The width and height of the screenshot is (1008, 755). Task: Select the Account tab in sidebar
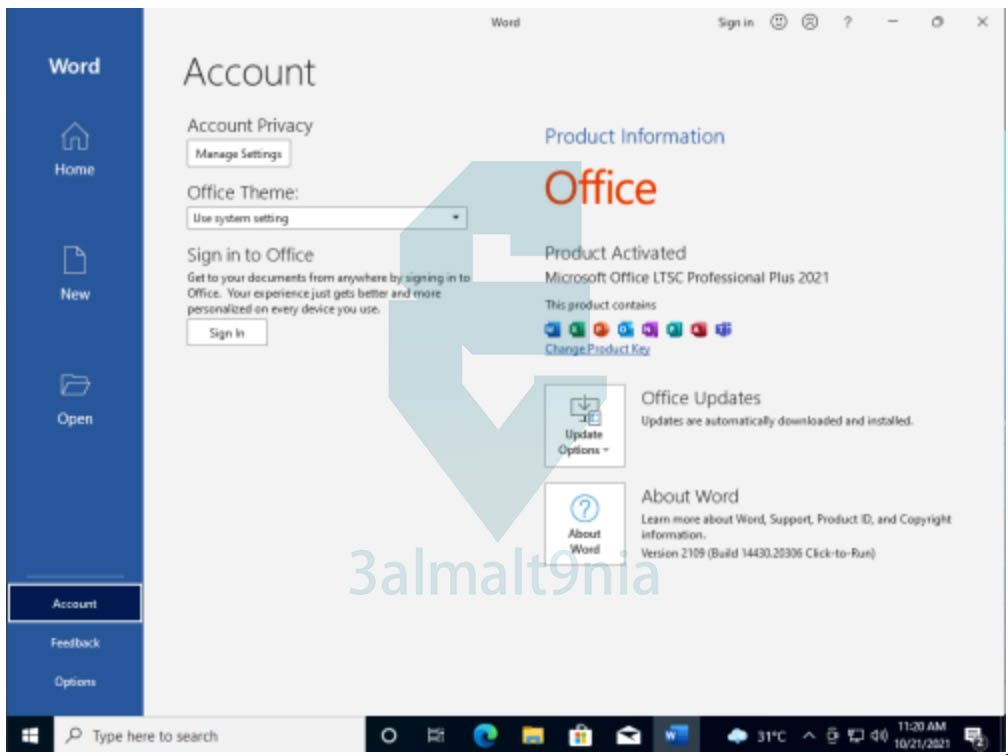75,603
